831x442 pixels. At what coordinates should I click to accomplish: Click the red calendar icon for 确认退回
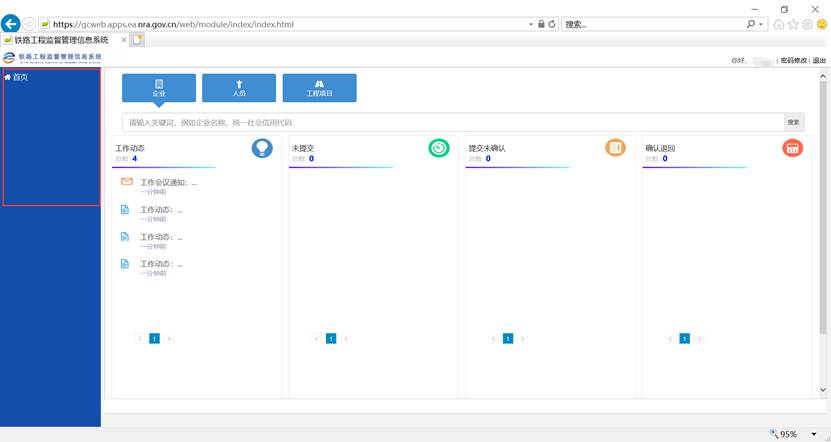pos(792,148)
